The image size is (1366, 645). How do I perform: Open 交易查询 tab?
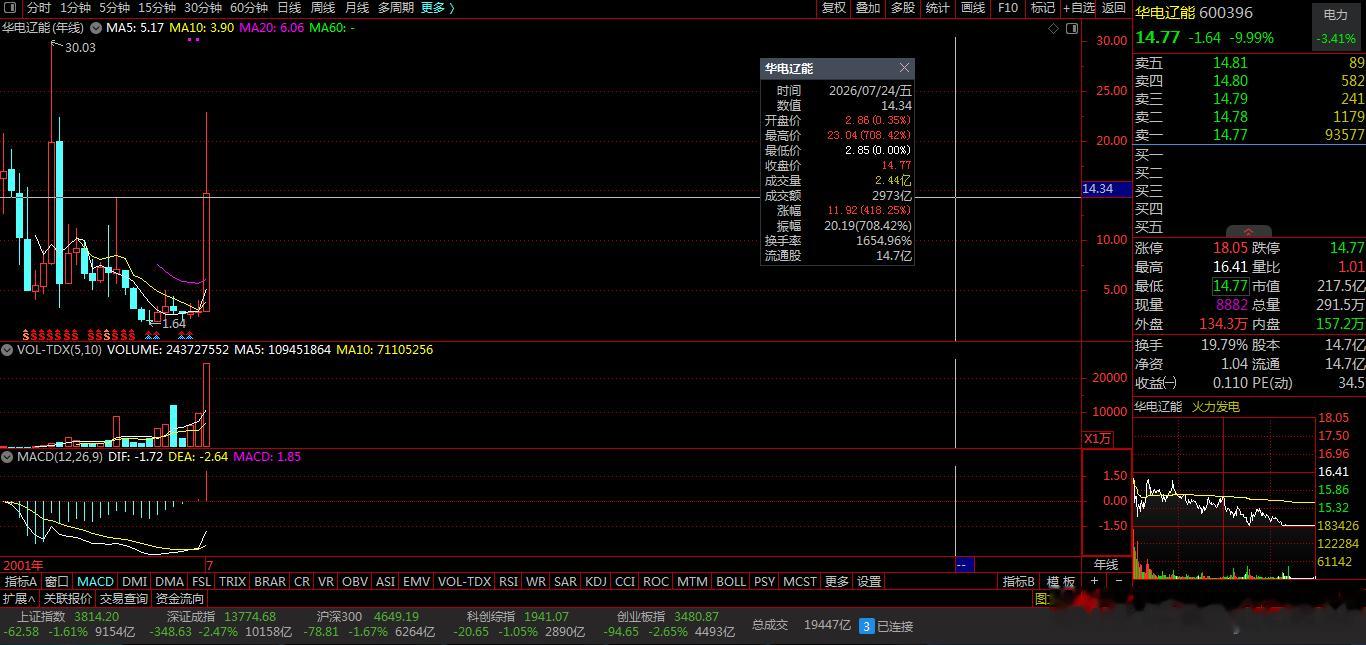(124, 598)
